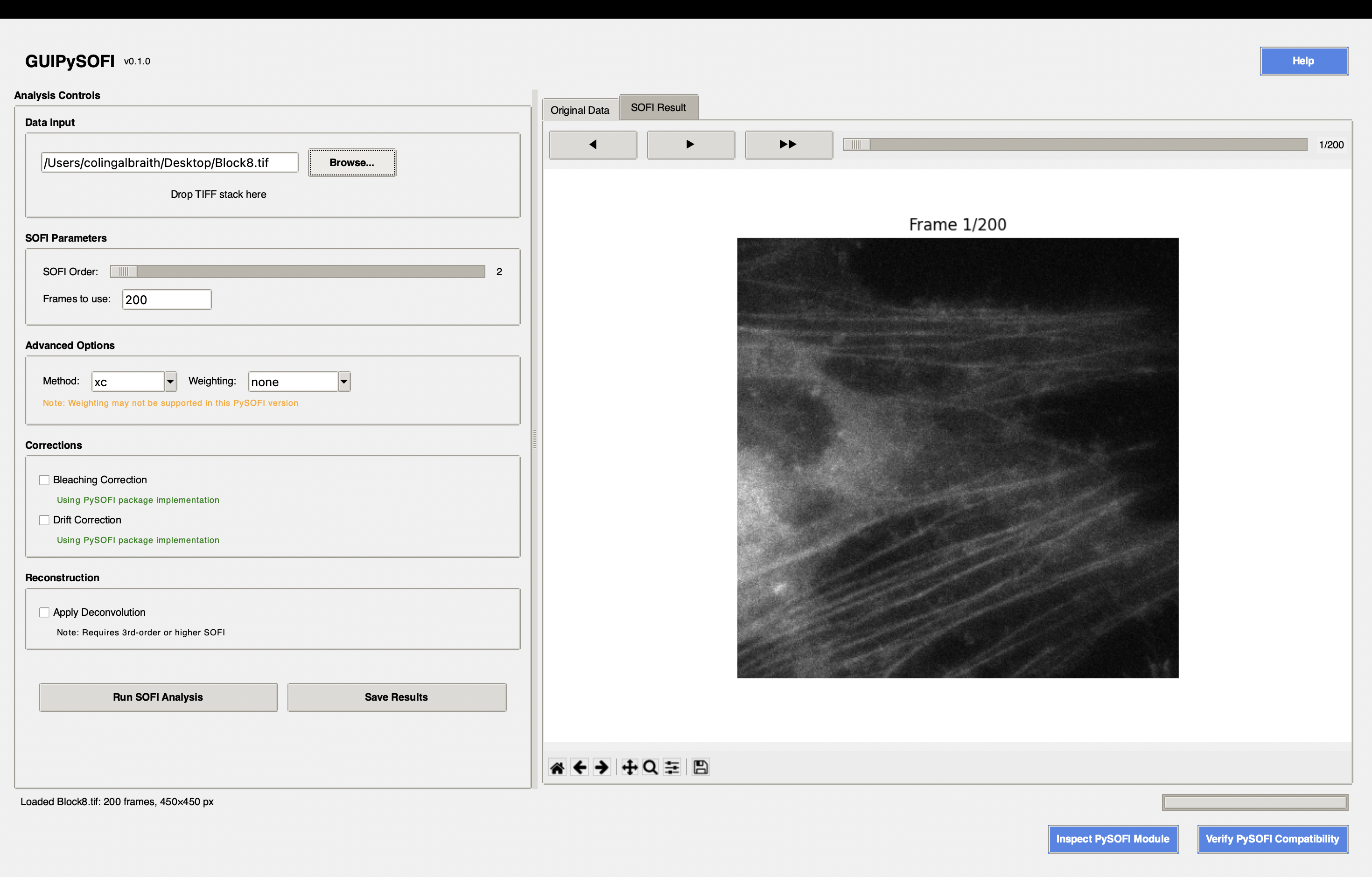Open the Configure subplots sliders icon
This screenshot has height=877, width=1372.
click(x=672, y=768)
